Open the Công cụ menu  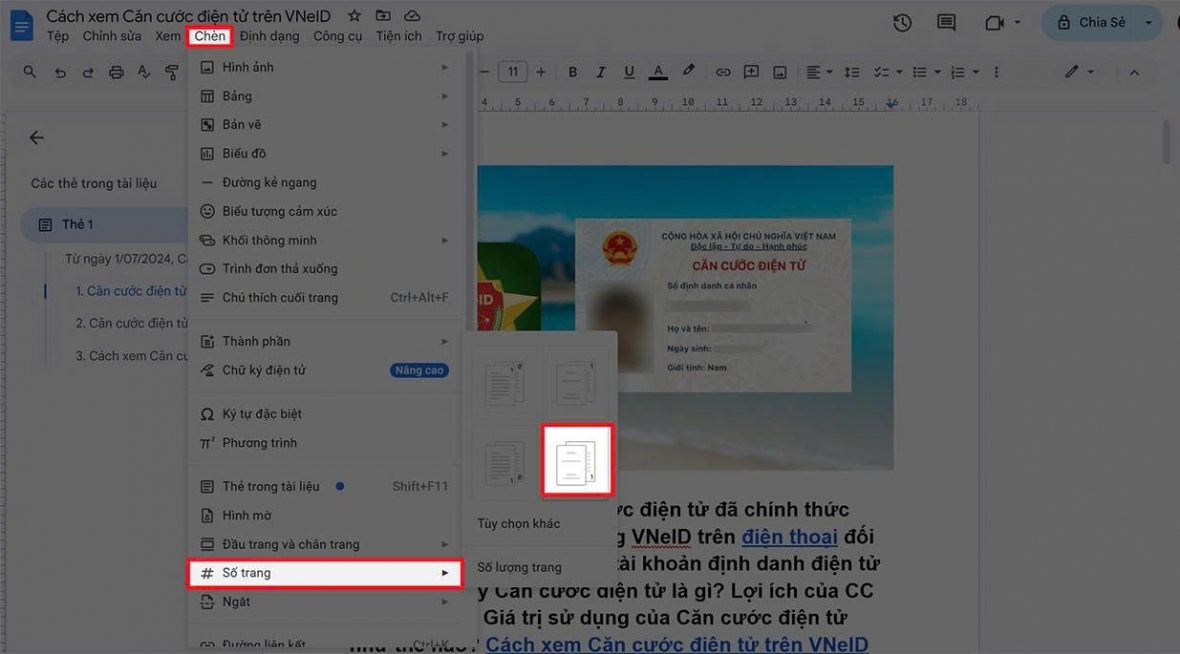pos(337,36)
